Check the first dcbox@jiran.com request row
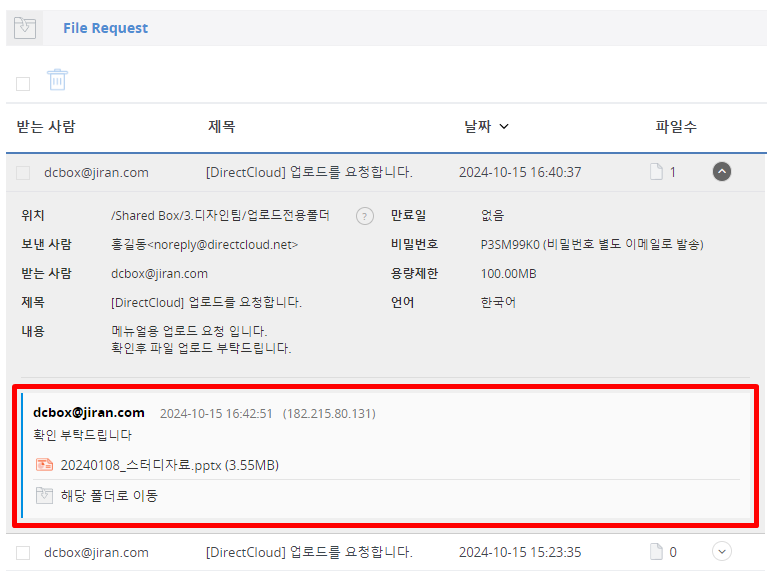Image resolution: width=767 pixels, height=573 pixels. tap(23, 173)
